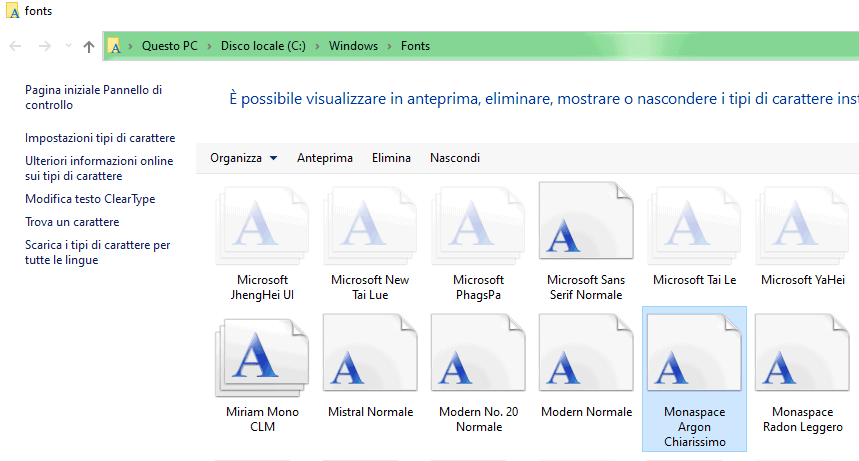The height and width of the screenshot is (461, 859).
Task: Expand chevron after Questo PC
Action: [x=209, y=46]
